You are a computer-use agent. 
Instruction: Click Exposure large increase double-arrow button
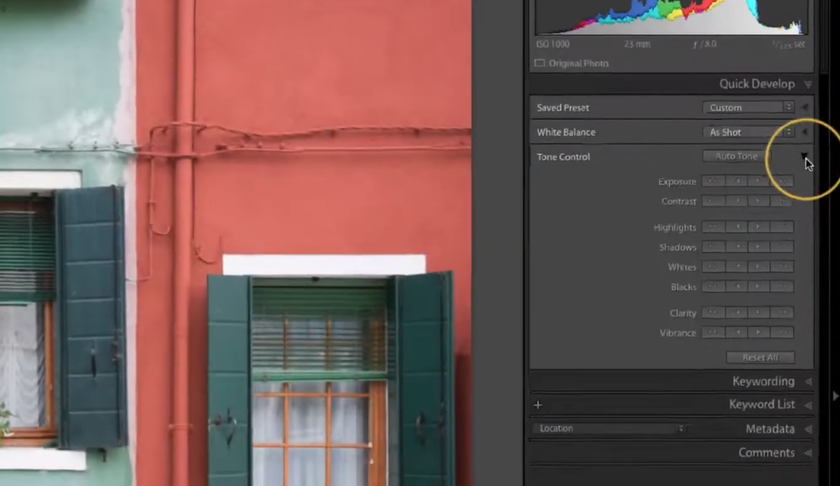(782, 181)
